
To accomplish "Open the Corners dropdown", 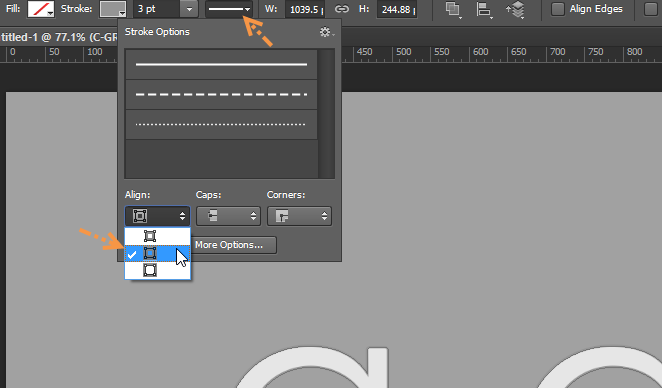I will pos(299,216).
